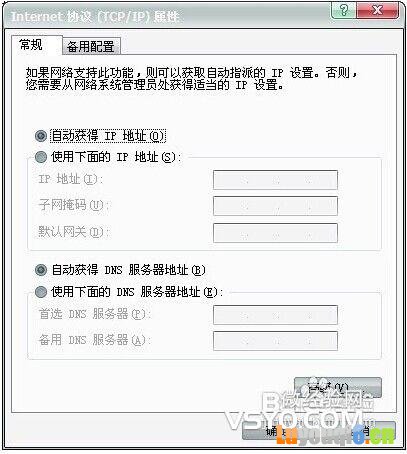
Task: Click the 默认网关 input box
Action: pos(275,233)
